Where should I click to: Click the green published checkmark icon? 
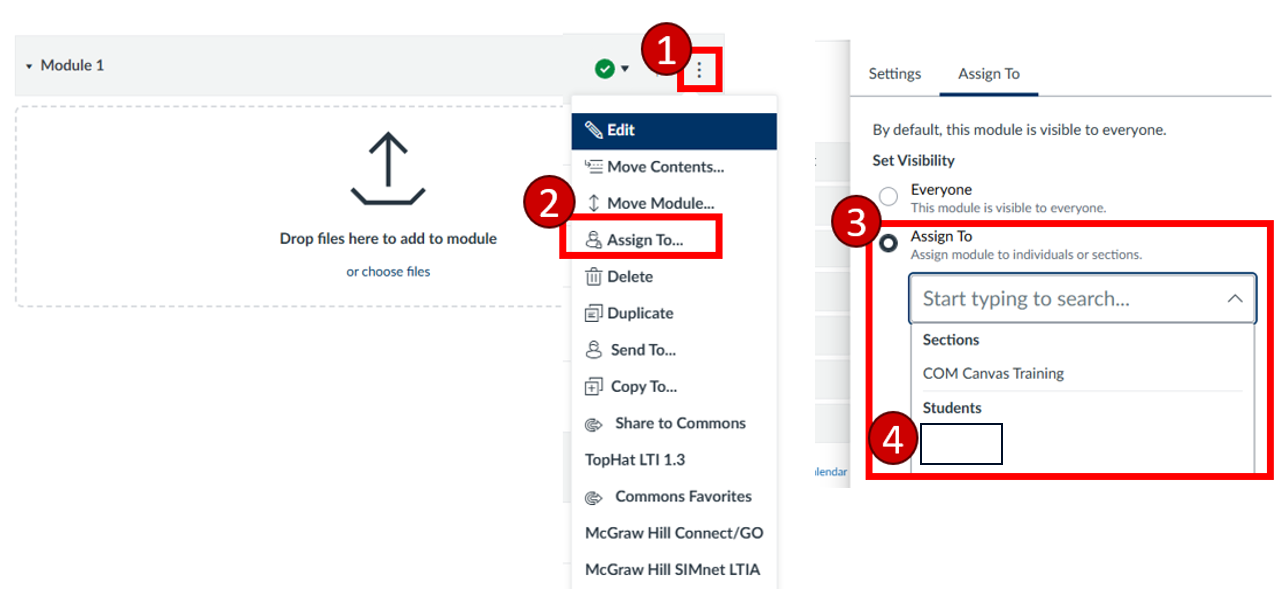604,68
